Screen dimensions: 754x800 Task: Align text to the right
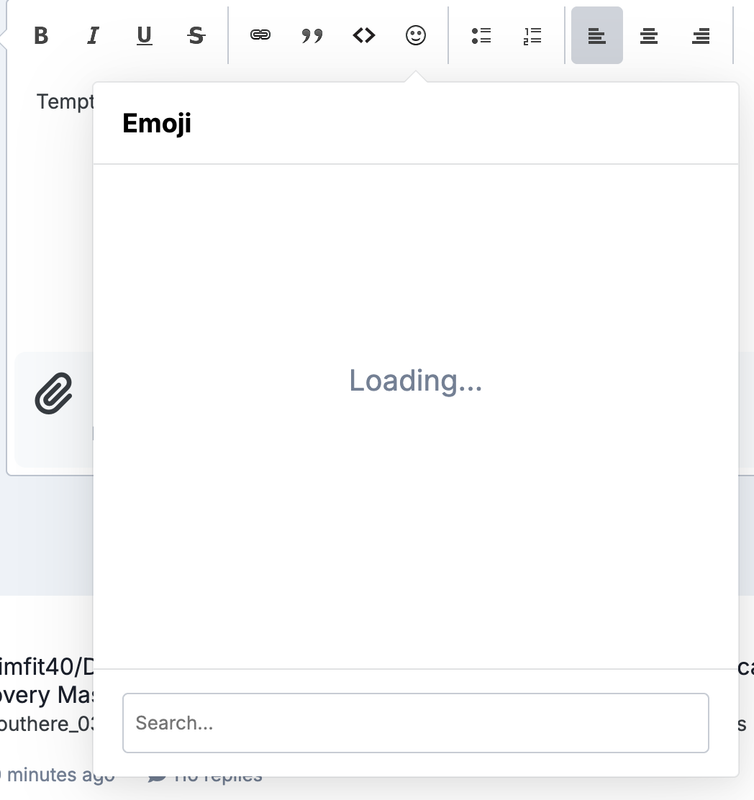701,35
